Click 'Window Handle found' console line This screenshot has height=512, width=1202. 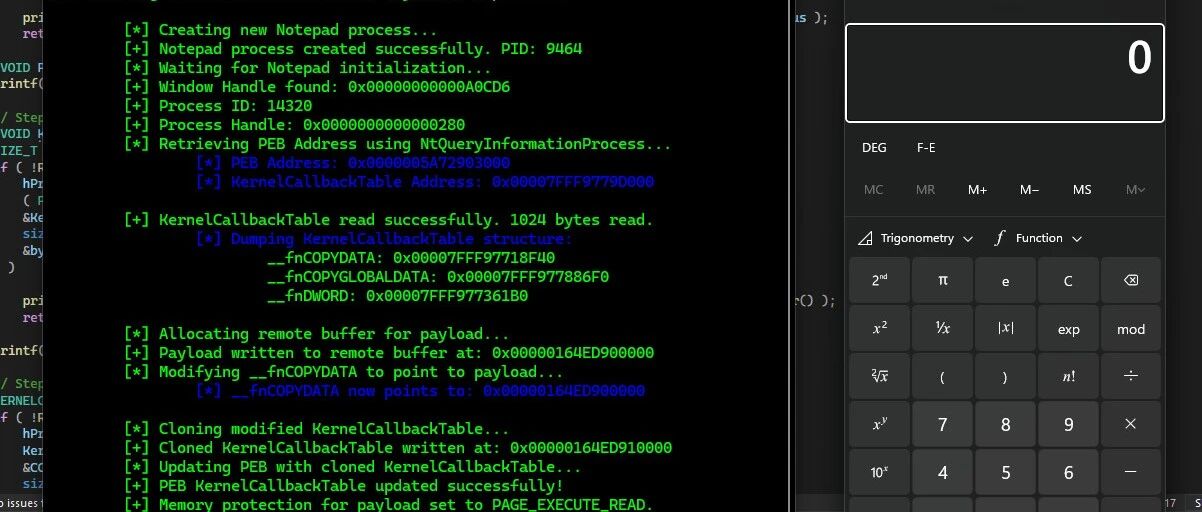[x=317, y=87]
